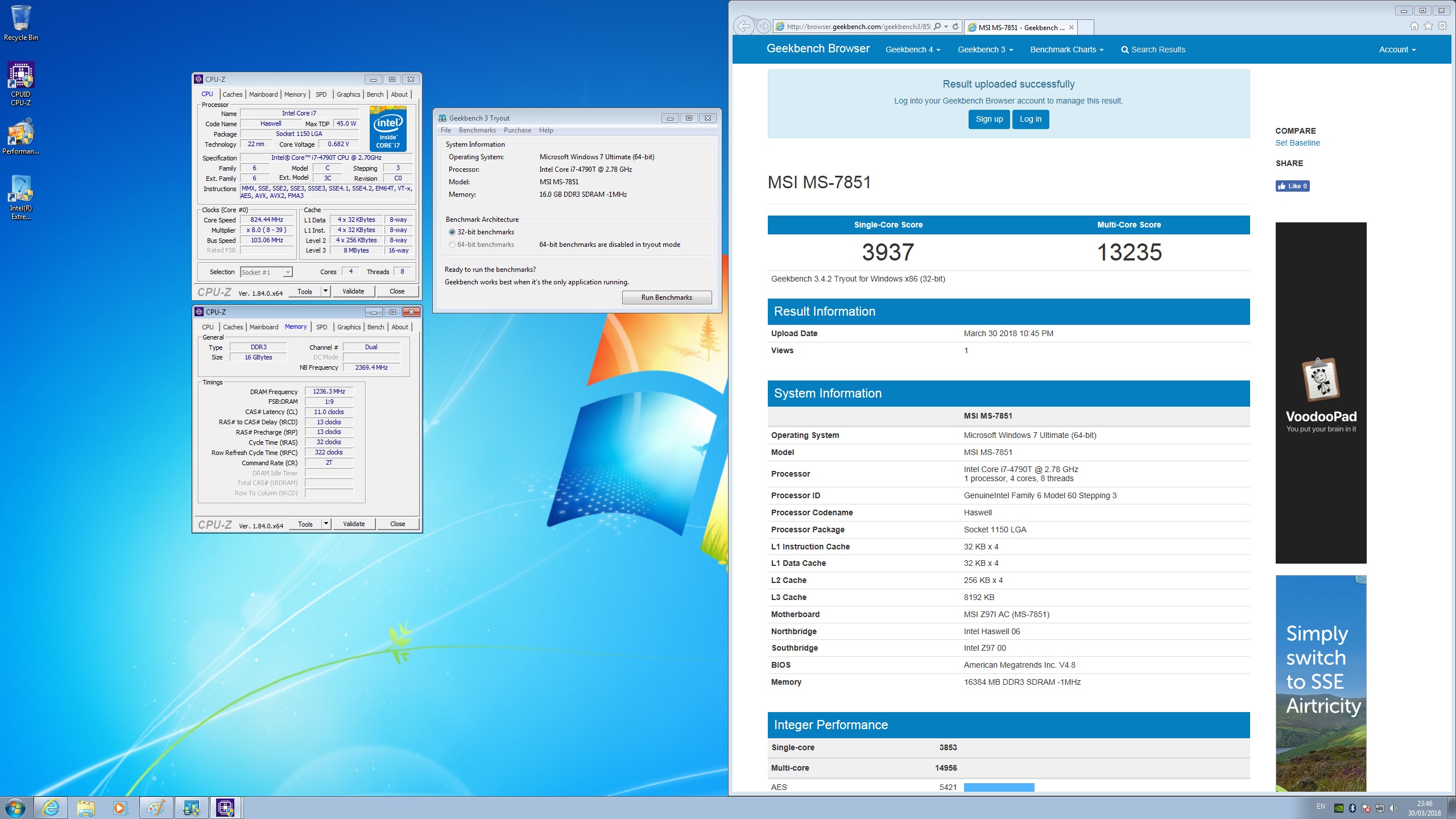The height and width of the screenshot is (819, 1456).
Task: Go back in Internet Explorer
Action: [743, 26]
